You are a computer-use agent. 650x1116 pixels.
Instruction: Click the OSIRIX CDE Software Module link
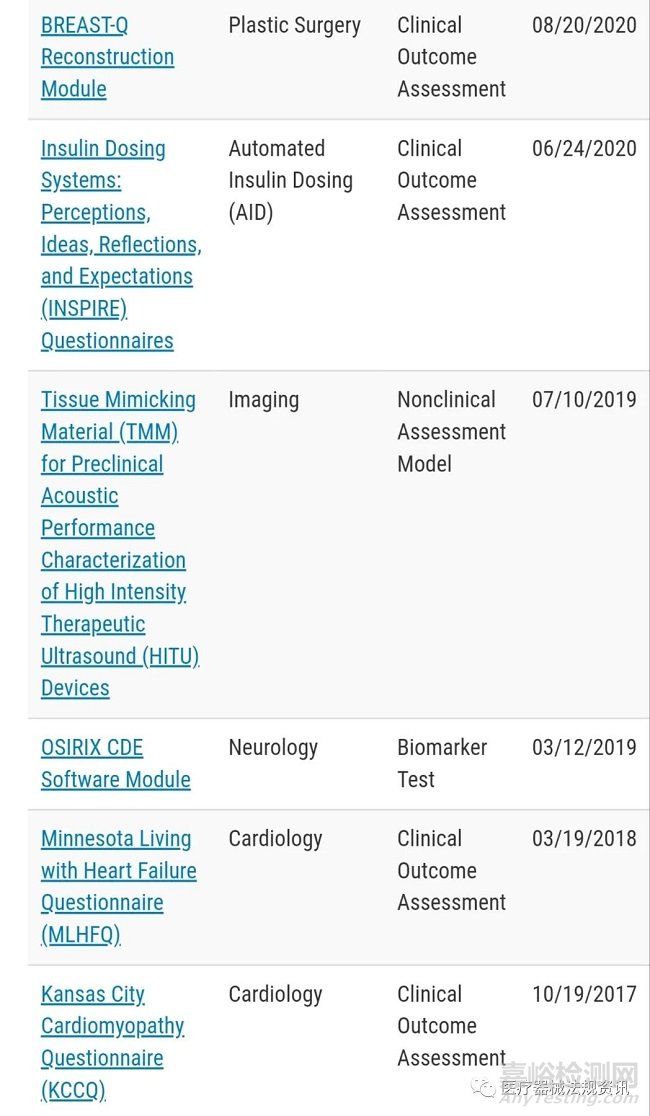pyautogui.click(x=115, y=764)
